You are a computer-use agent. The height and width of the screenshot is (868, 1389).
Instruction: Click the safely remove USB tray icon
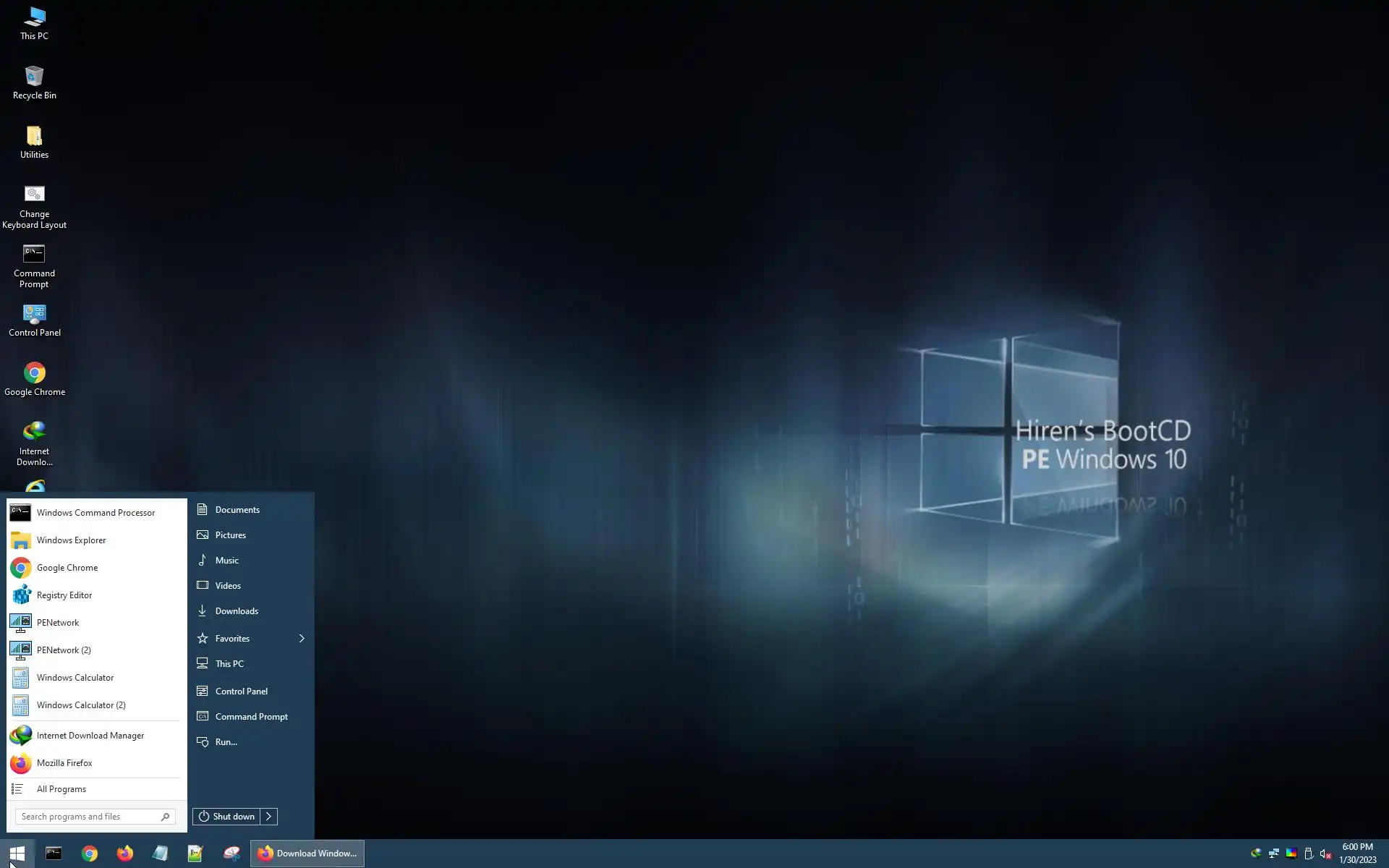tap(1308, 854)
